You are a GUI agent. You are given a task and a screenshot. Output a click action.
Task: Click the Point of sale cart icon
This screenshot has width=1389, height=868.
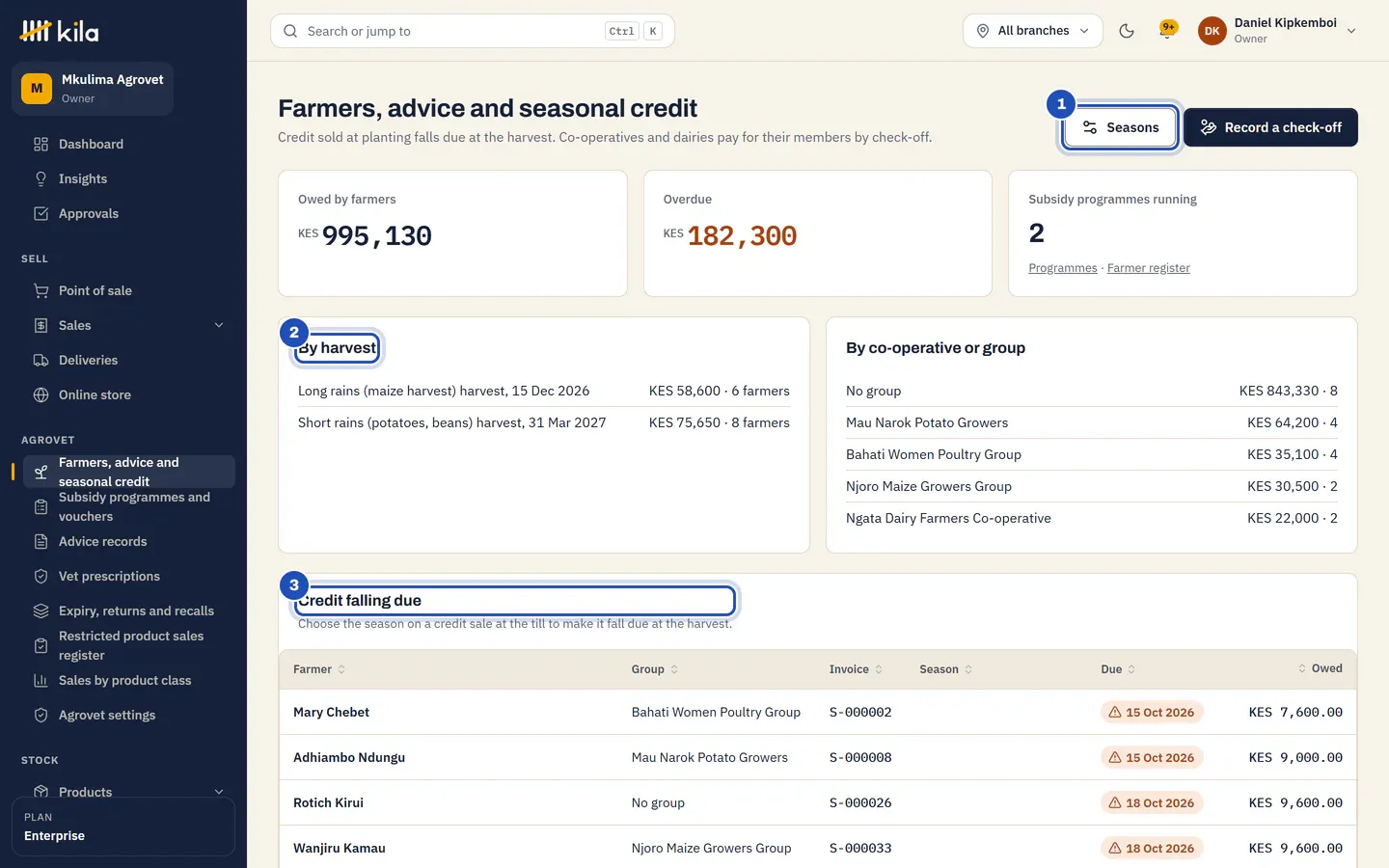click(41, 291)
